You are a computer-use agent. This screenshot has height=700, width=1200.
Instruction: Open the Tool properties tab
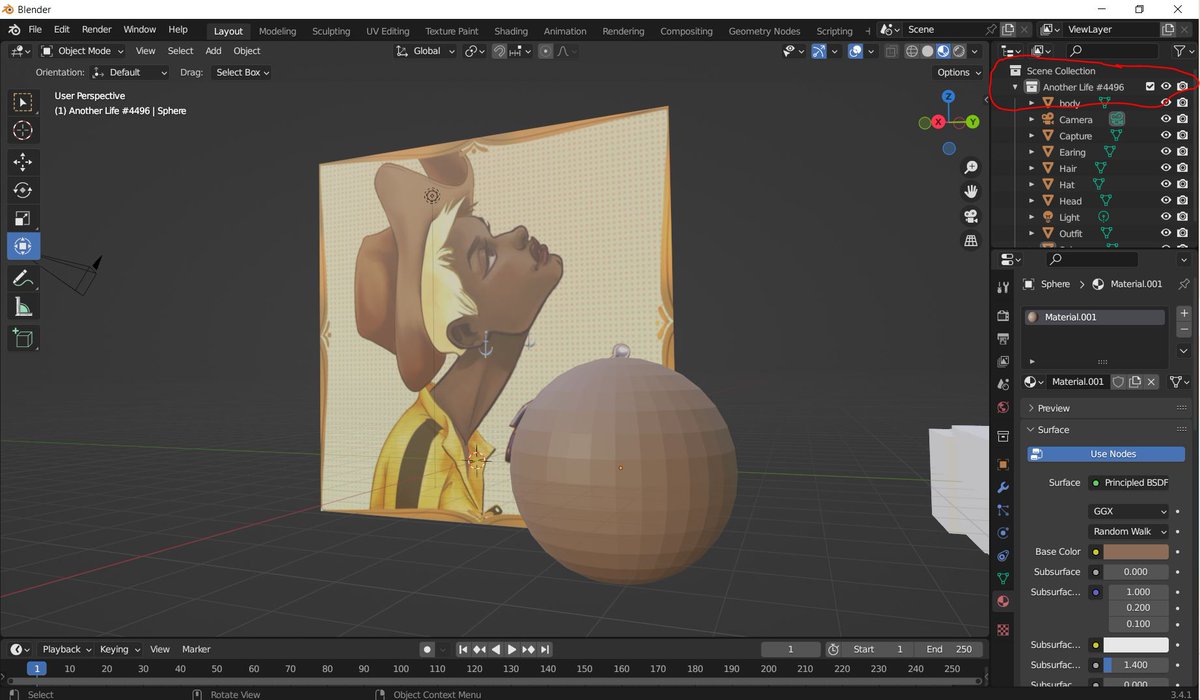pos(1003,288)
